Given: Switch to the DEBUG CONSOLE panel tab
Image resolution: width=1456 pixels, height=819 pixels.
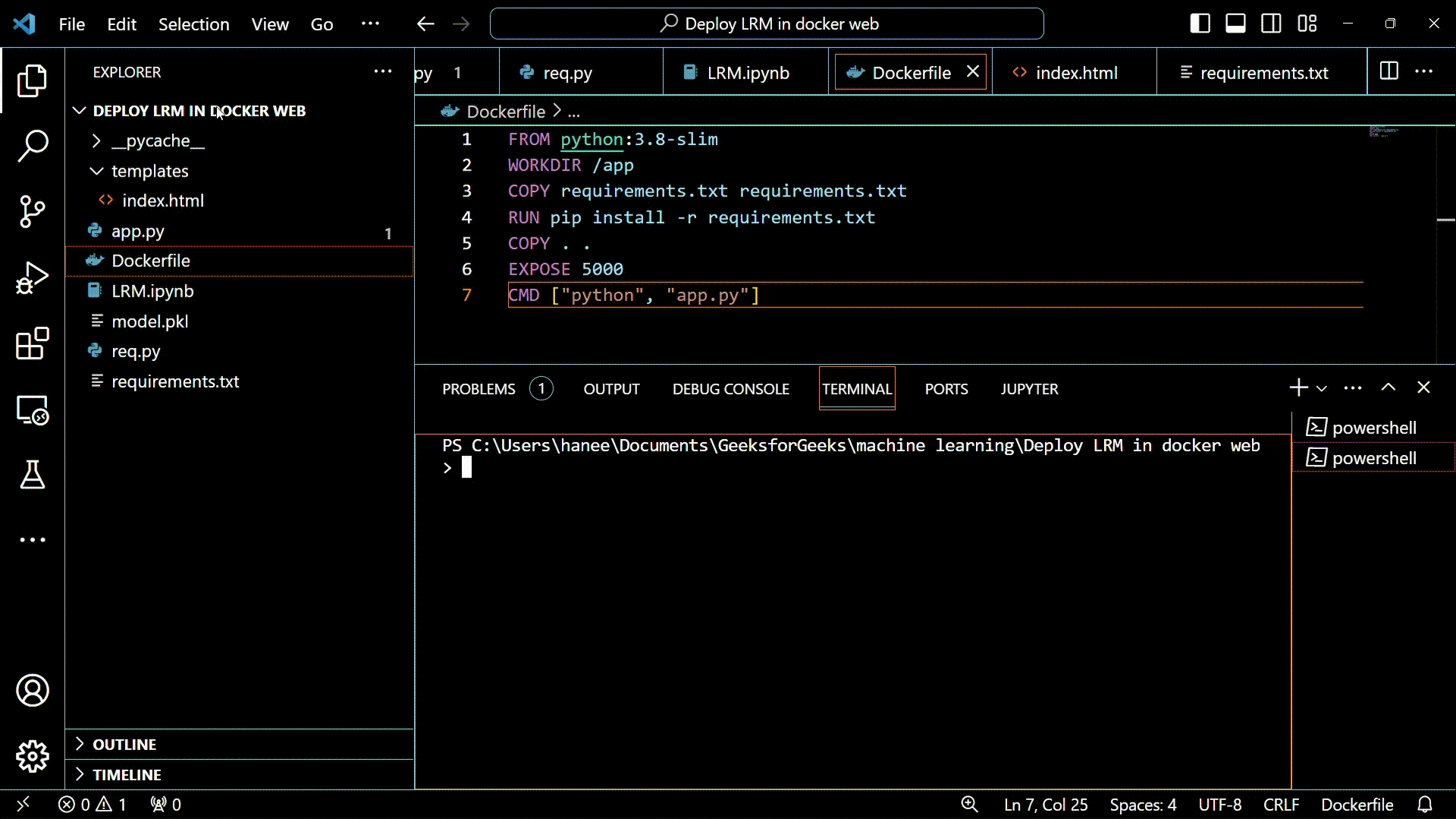Looking at the screenshot, I should pos(730,389).
